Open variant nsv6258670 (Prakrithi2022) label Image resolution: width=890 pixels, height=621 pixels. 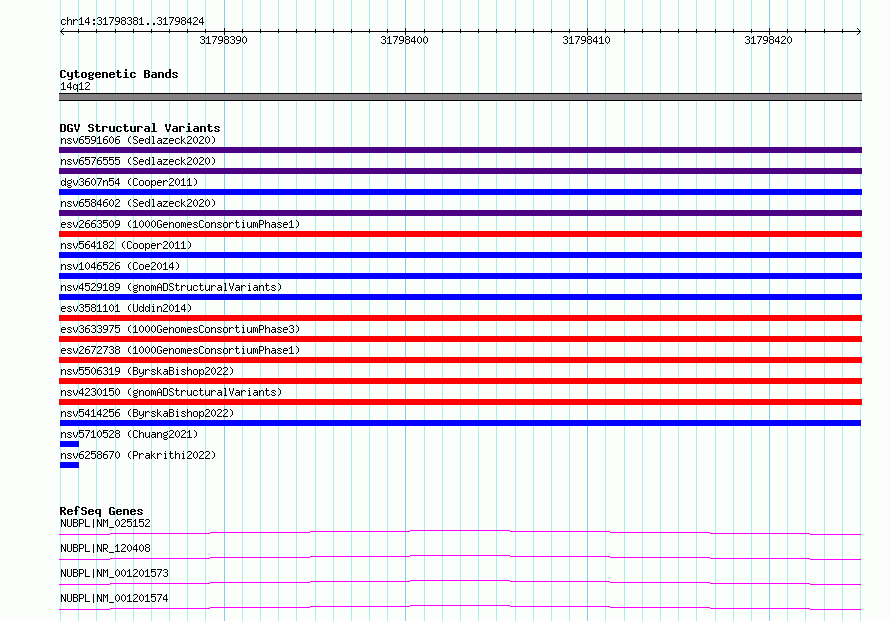click(x=138, y=455)
